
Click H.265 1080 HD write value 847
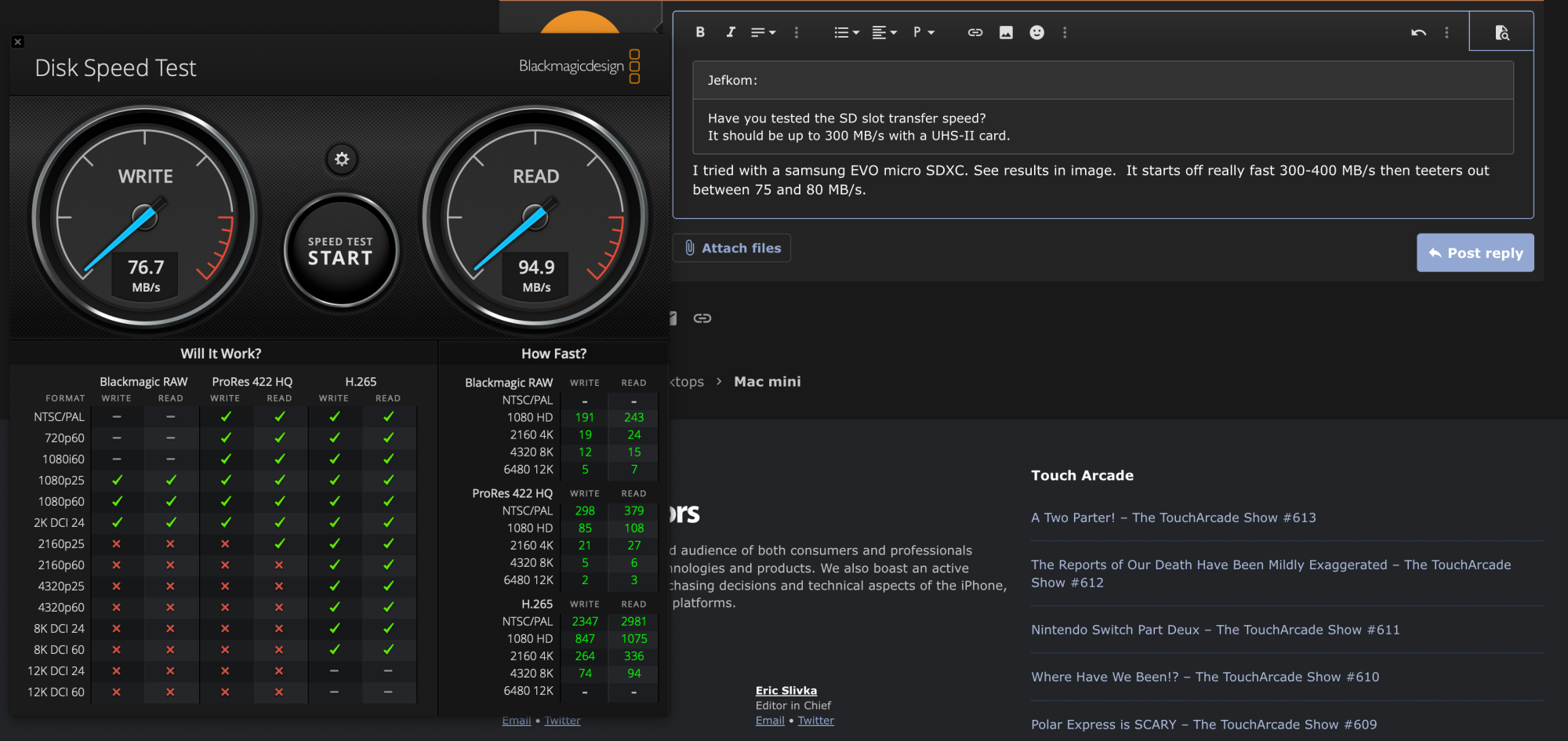[x=585, y=638]
